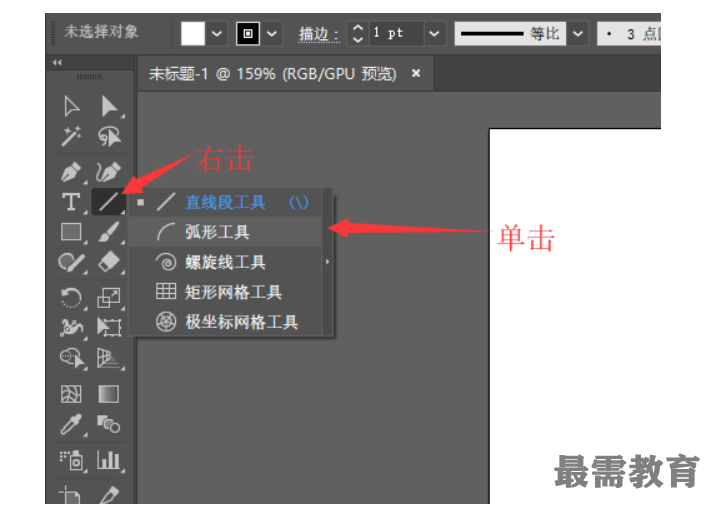Select the Rectangle tool
706x511 pixels.
click(x=71, y=232)
